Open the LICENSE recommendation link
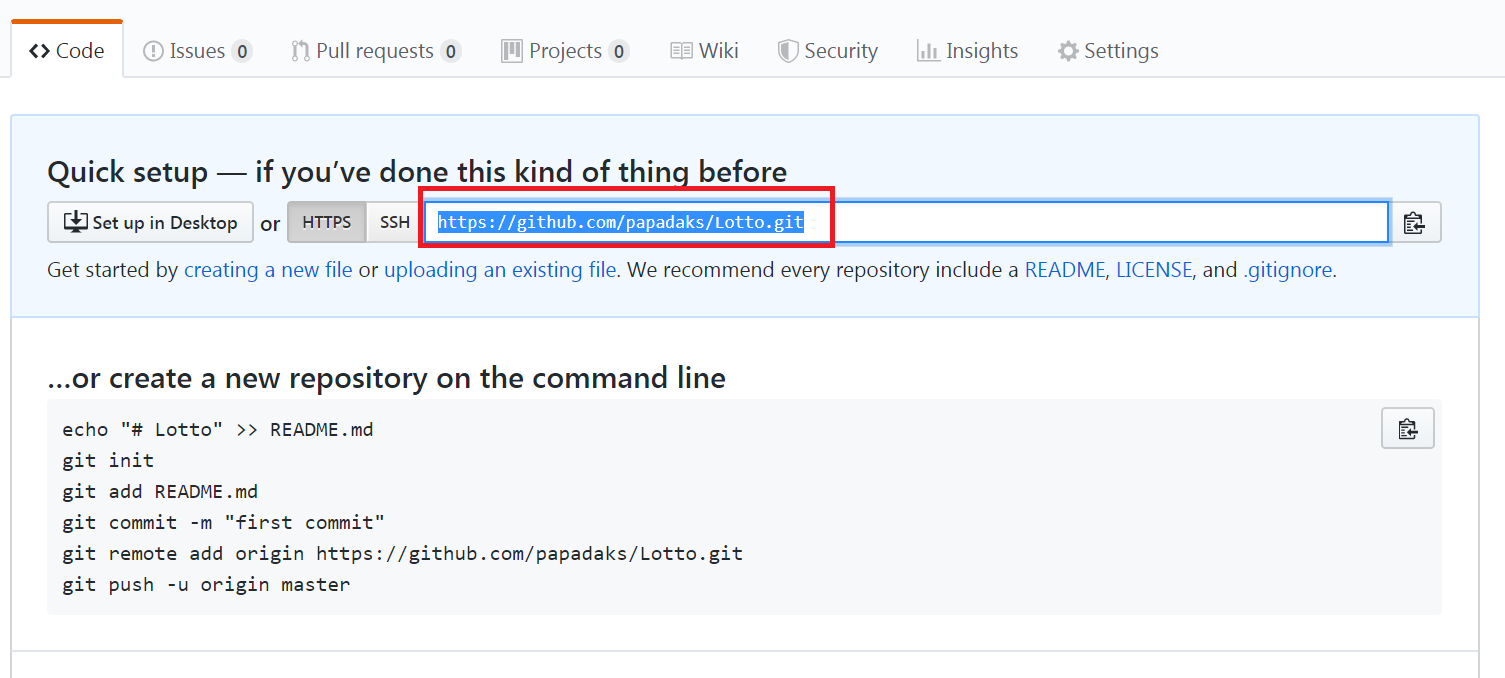Image resolution: width=1505 pixels, height=678 pixels. coord(1154,270)
